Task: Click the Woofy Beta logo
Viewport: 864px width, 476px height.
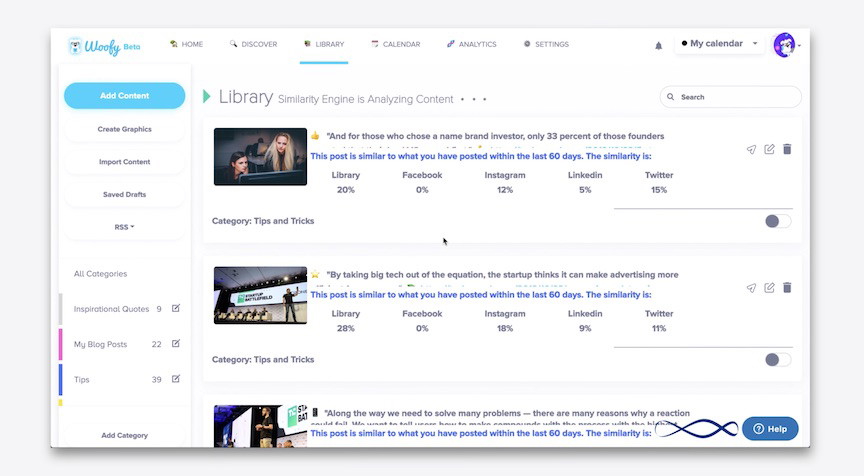Action: click(104, 46)
